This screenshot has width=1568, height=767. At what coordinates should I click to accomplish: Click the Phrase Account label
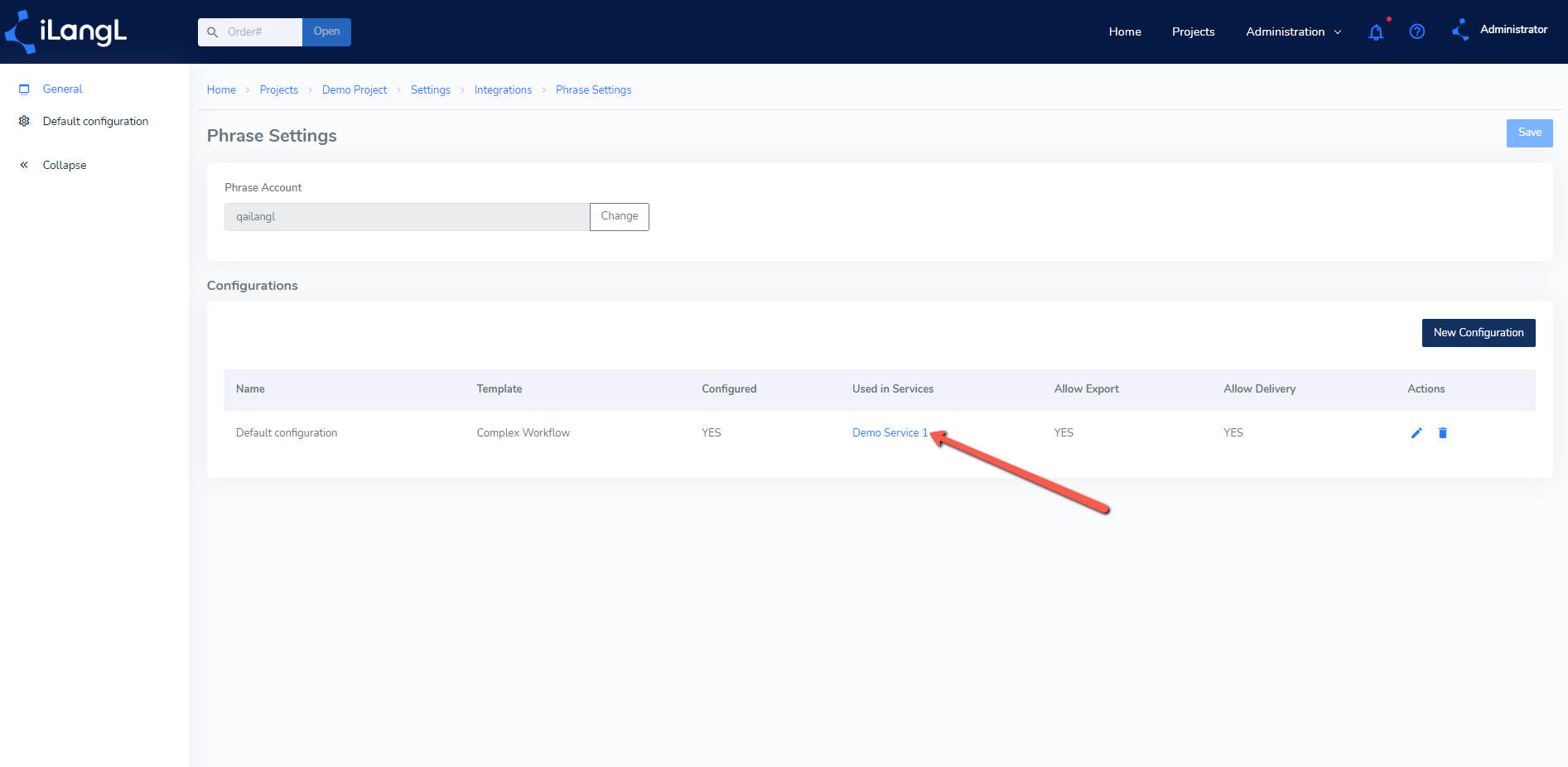[x=263, y=188]
